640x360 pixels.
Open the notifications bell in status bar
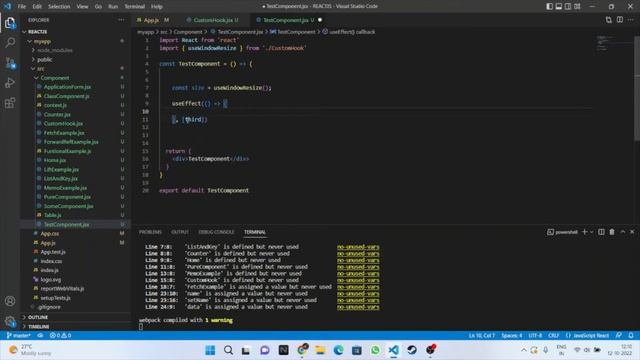click(631, 336)
